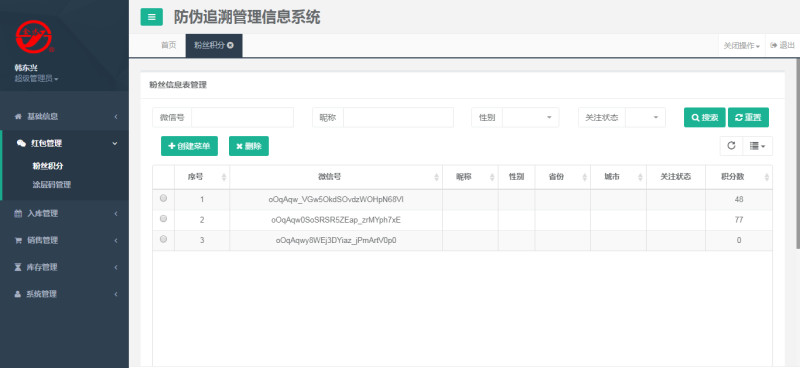This screenshot has height=368, width=800.
Task: Click points value 48
Action: coord(739,200)
